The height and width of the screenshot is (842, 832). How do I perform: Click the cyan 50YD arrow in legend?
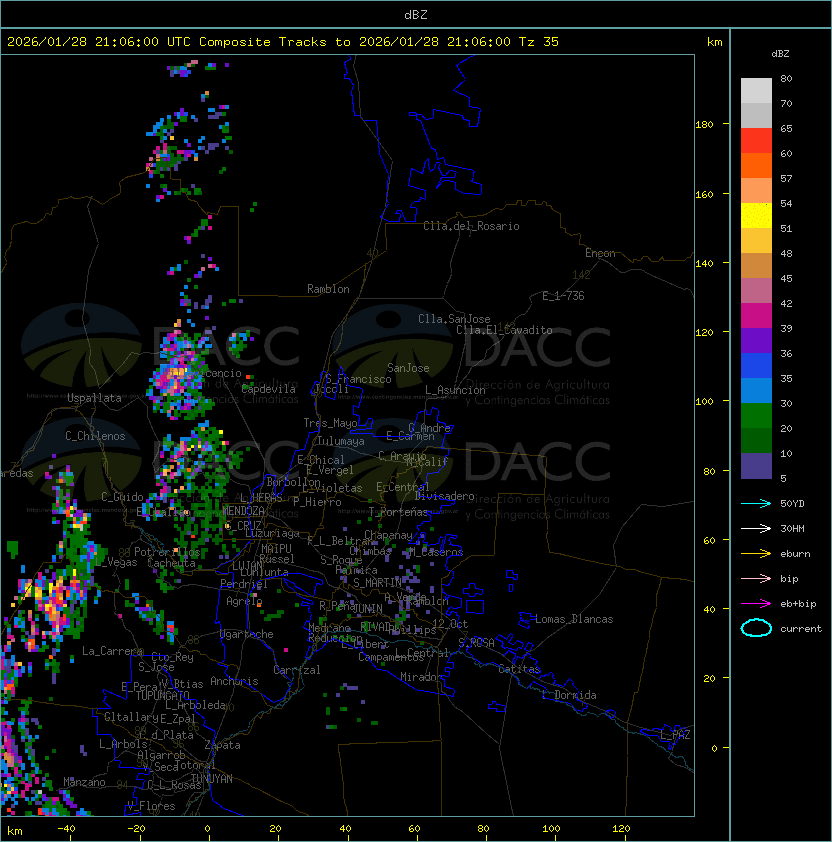click(756, 503)
